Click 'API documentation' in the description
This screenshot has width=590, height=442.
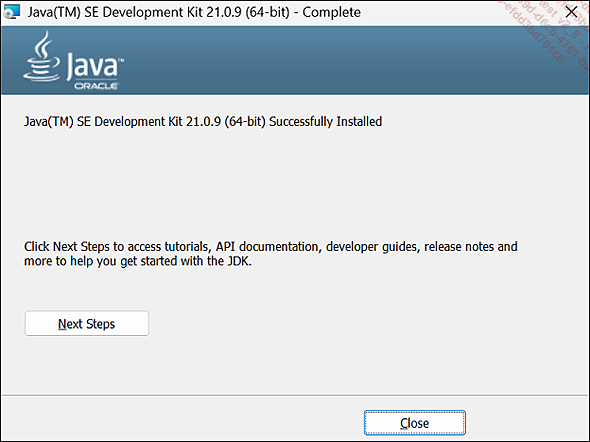(267, 247)
